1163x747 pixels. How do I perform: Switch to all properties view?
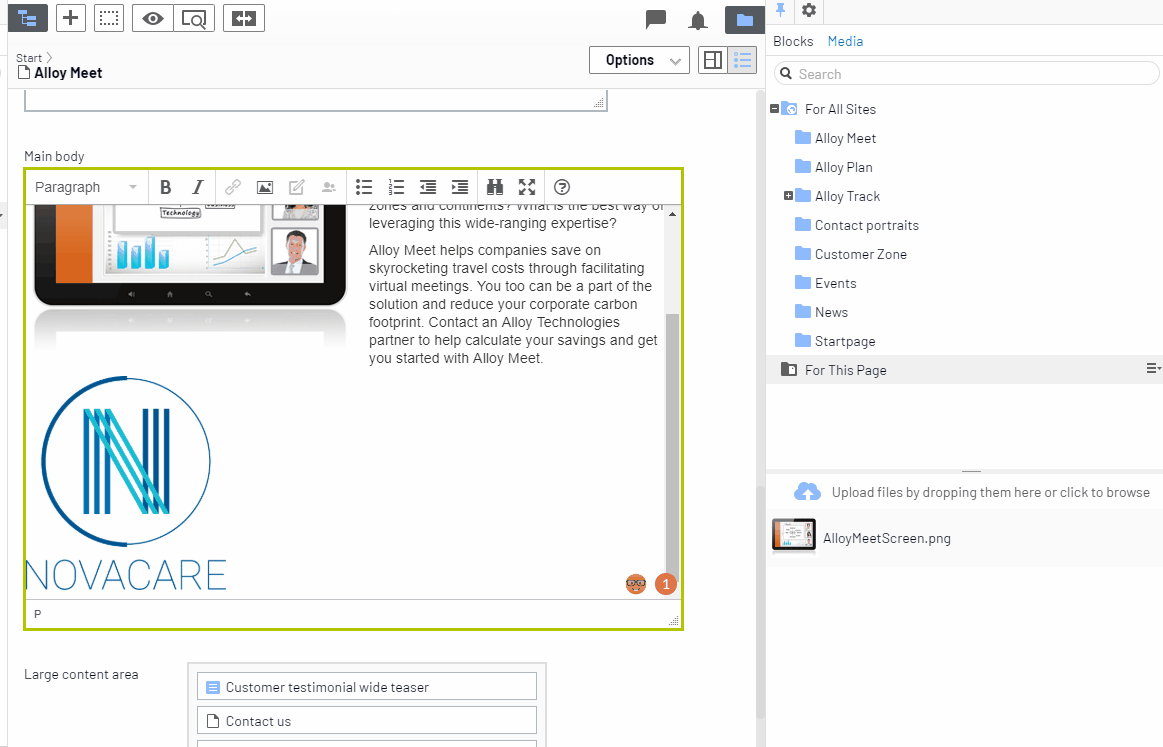(x=742, y=60)
